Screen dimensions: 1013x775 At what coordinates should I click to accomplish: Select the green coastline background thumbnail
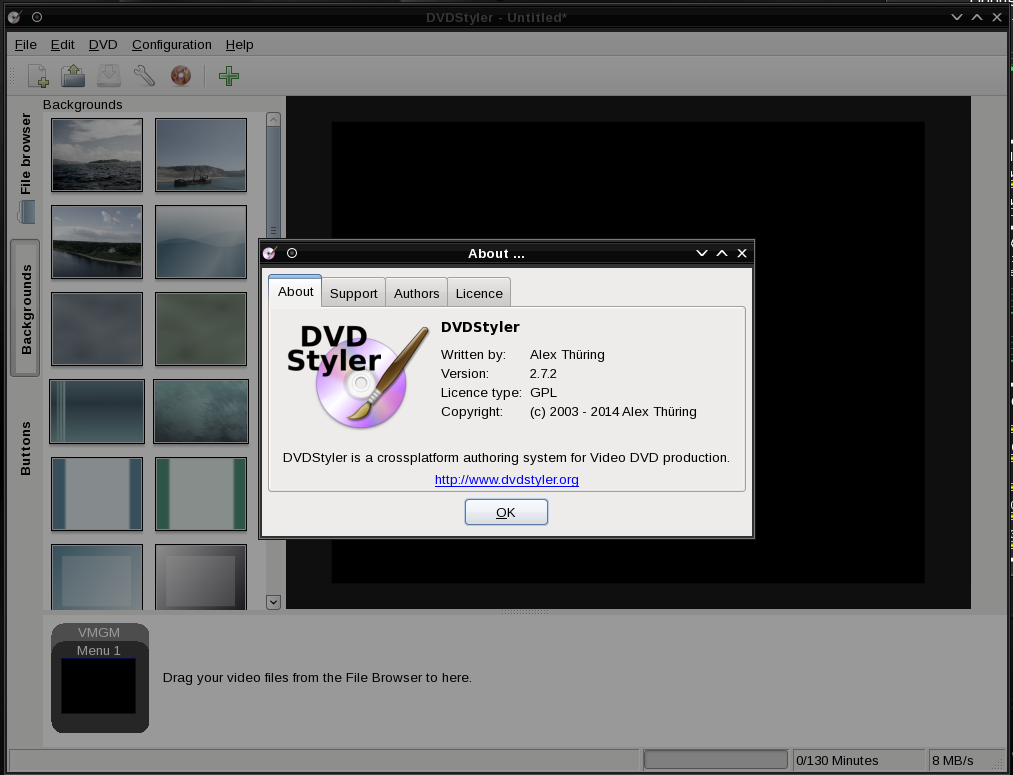click(x=97, y=242)
